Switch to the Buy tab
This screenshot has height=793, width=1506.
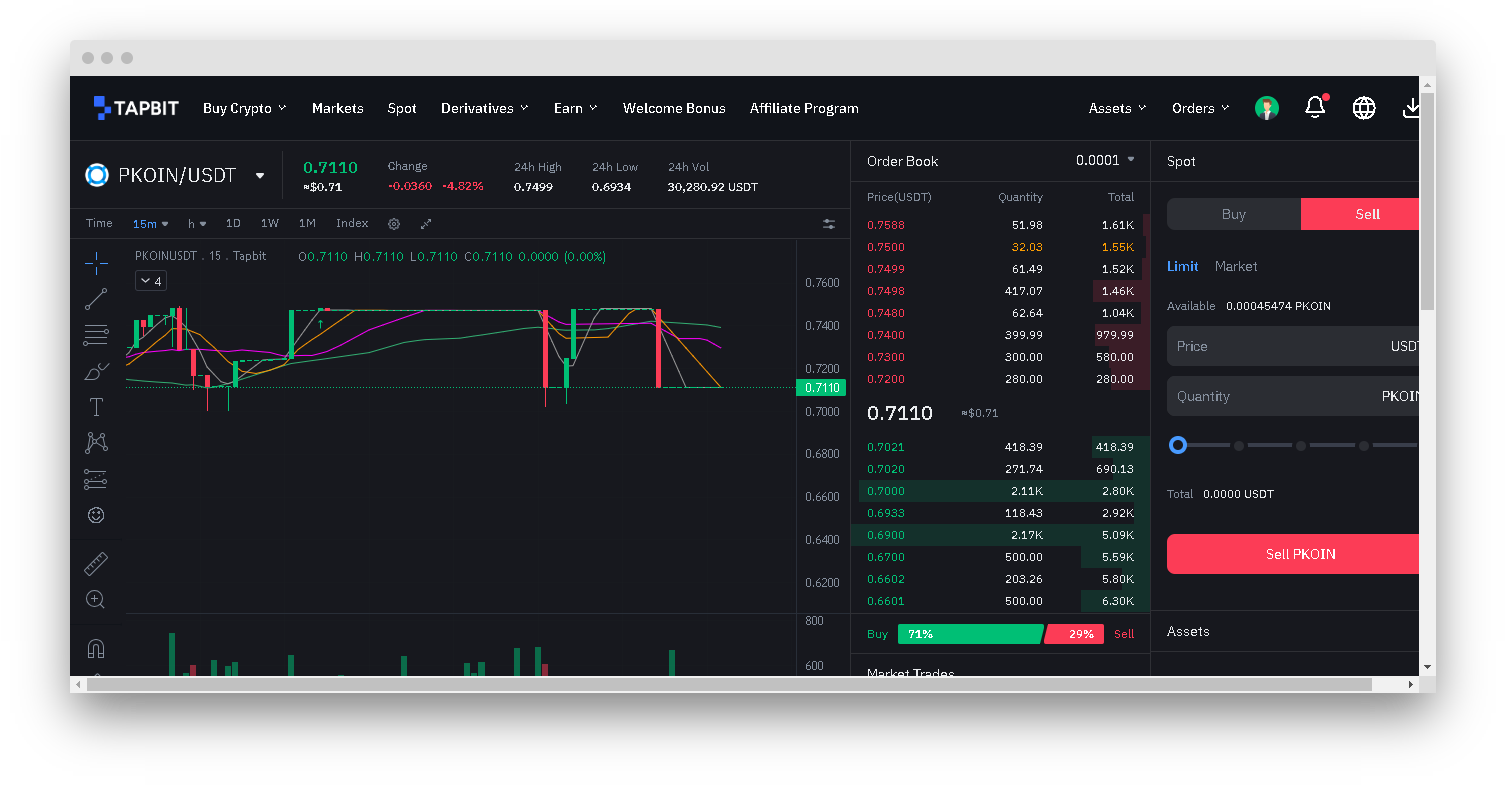(x=1234, y=214)
